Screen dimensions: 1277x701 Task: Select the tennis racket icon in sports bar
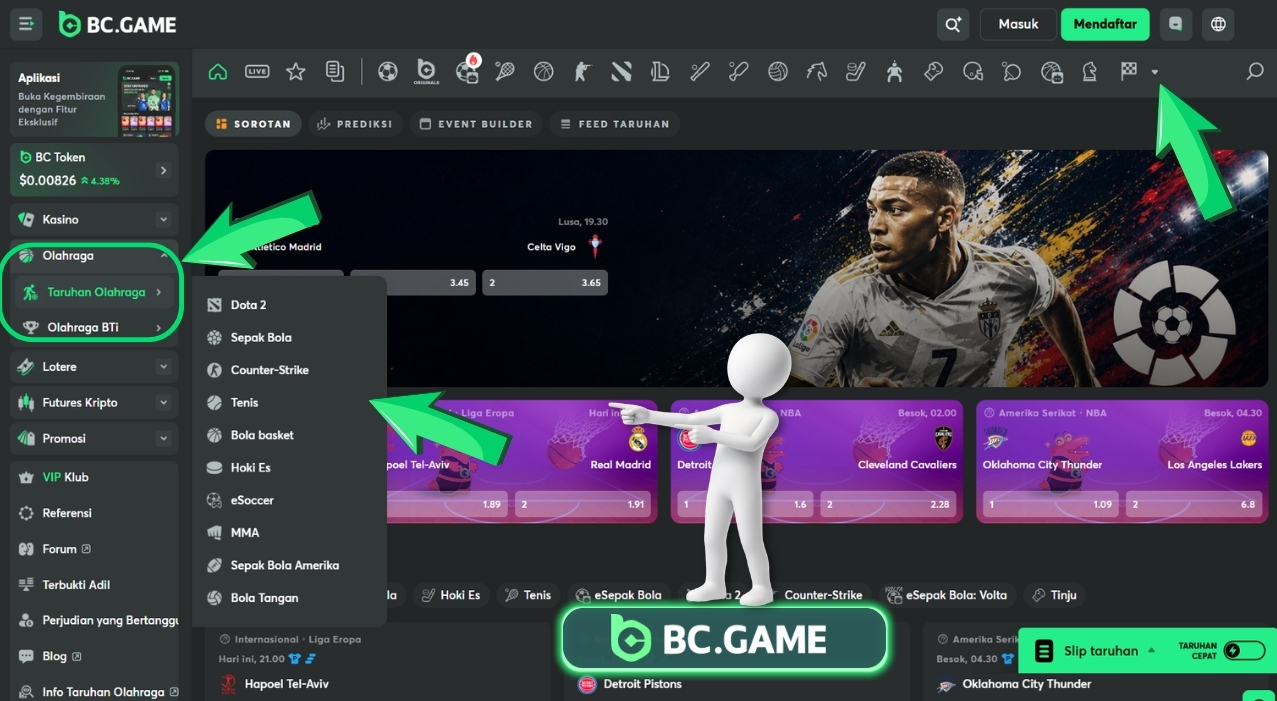pos(505,71)
